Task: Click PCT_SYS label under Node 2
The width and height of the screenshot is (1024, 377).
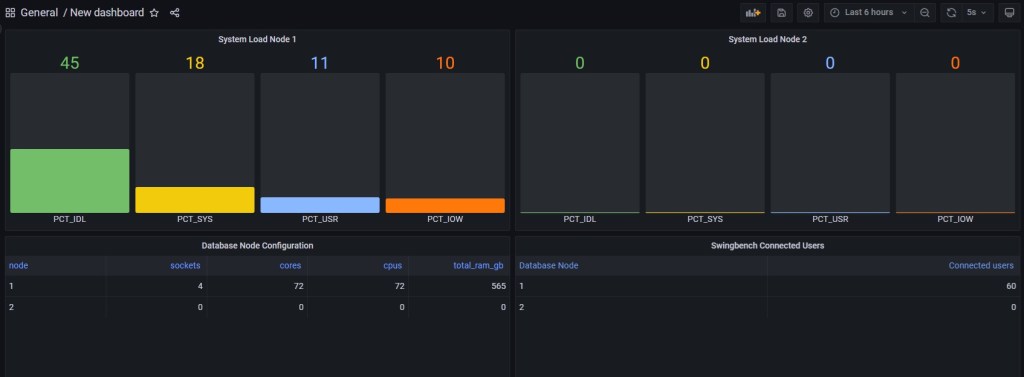Action: point(705,220)
